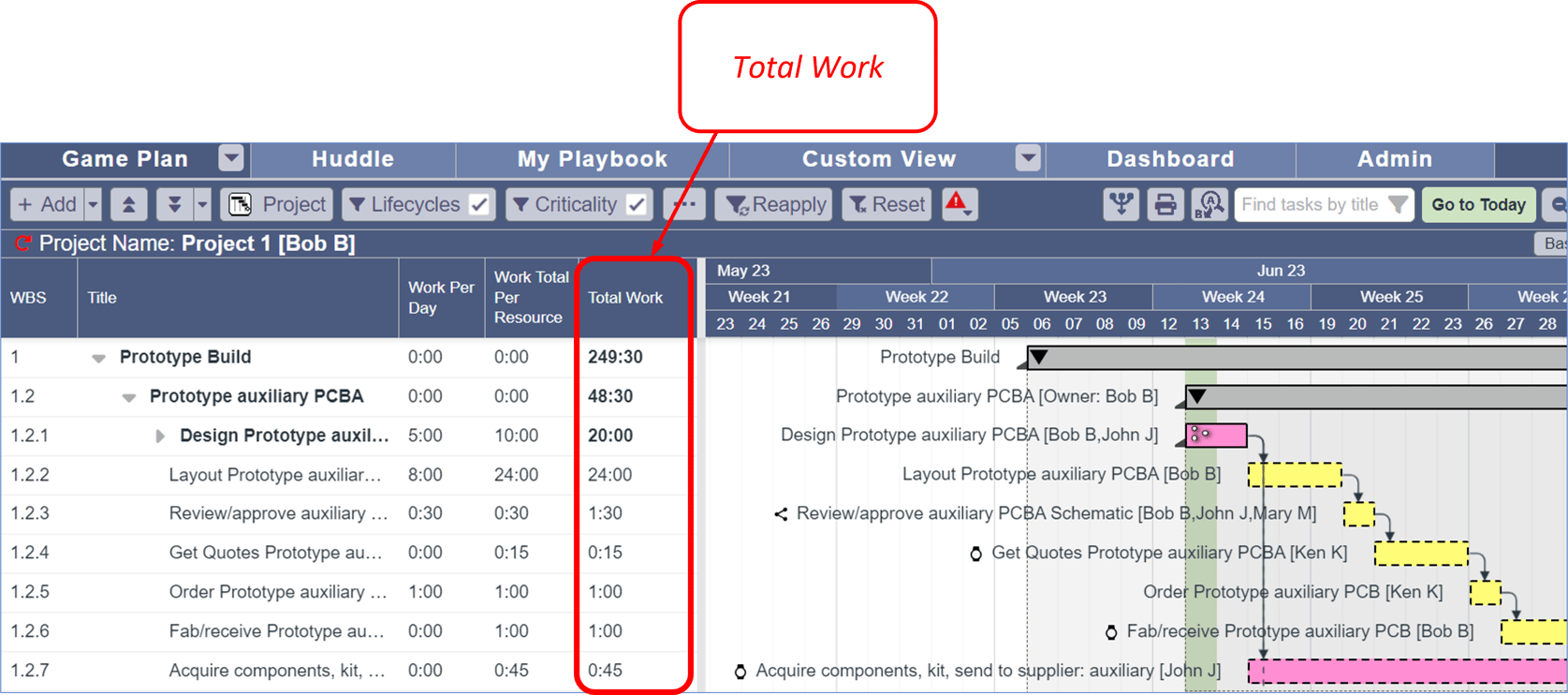This screenshot has height=695, width=1568.
Task: Click the expand-all double down arrow button
Action: pos(174,204)
